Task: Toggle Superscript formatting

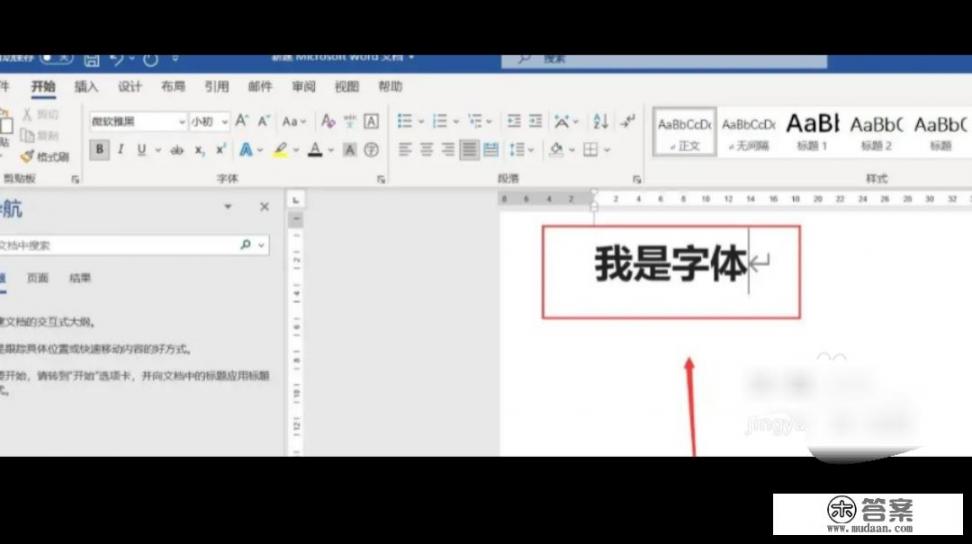Action: point(221,149)
